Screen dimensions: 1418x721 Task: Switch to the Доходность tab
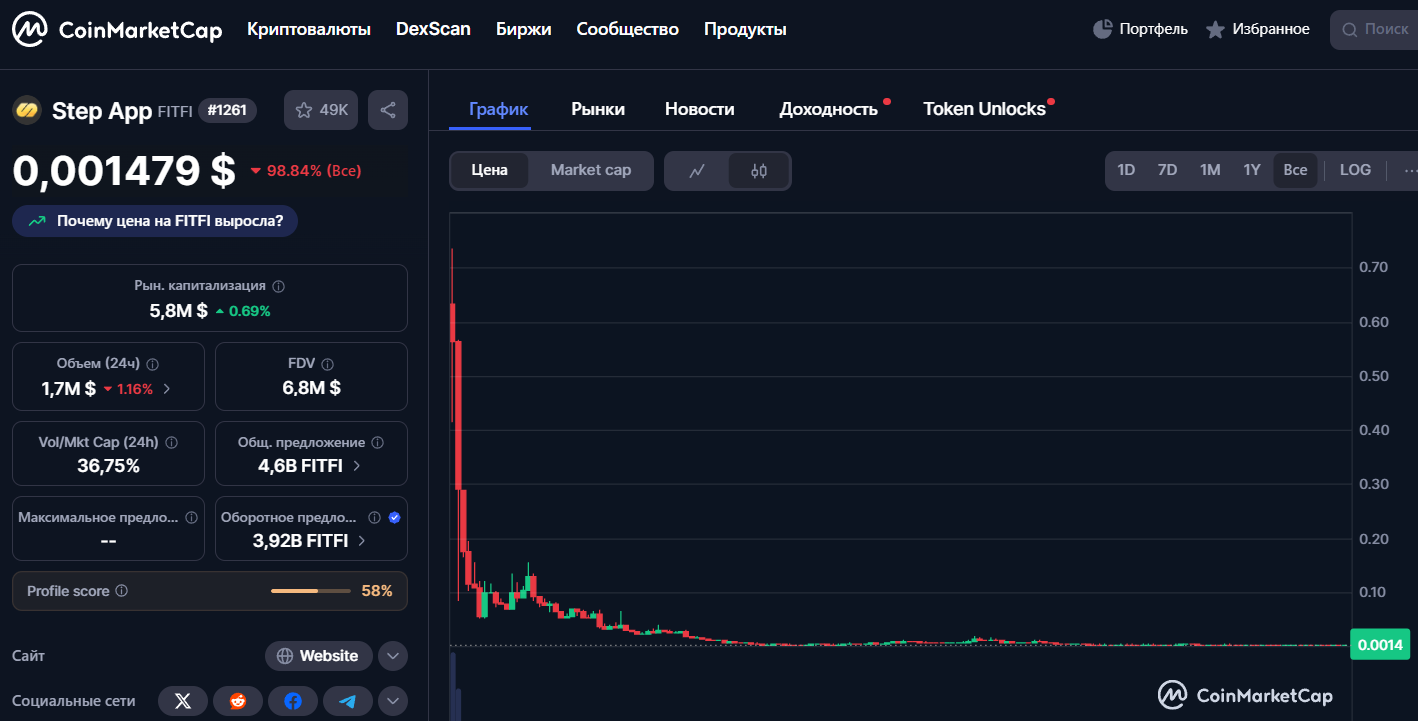(x=829, y=109)
